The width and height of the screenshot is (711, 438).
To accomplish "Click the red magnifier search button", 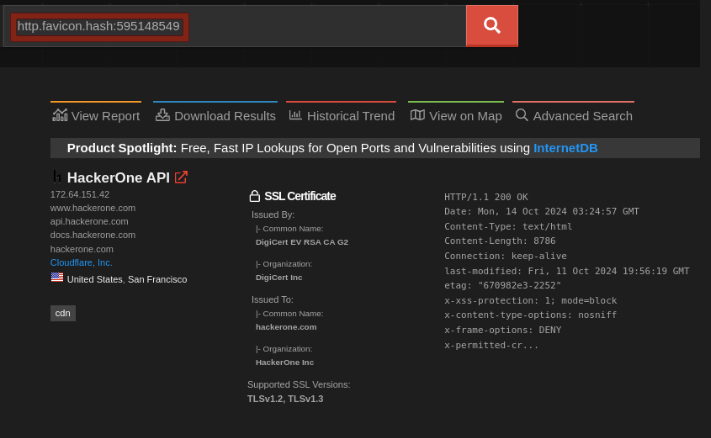I will pyautogui.click(x=491, y=26).
